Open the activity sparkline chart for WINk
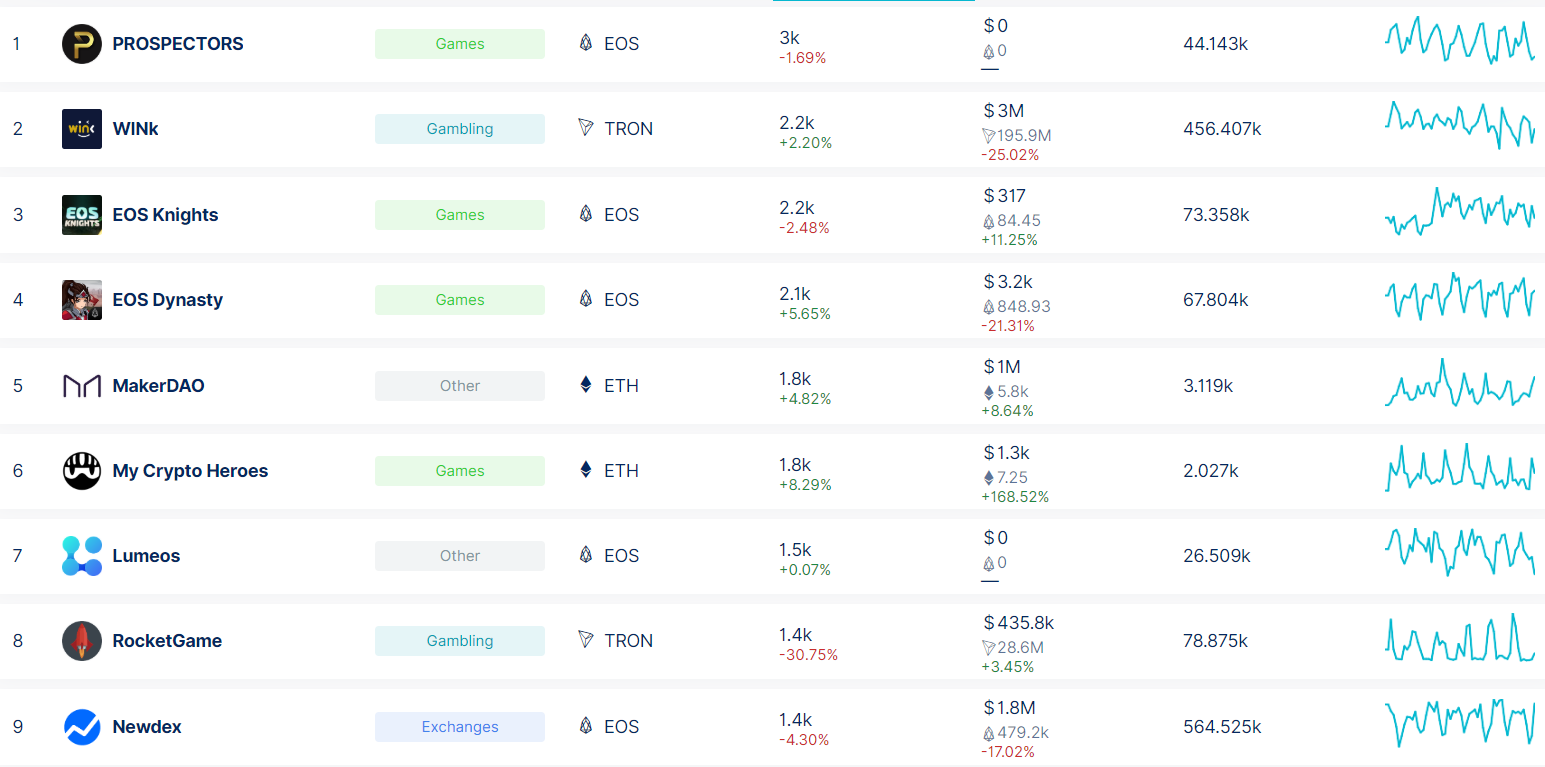Screen dimensions: 1545x767 coord(1459,125)
